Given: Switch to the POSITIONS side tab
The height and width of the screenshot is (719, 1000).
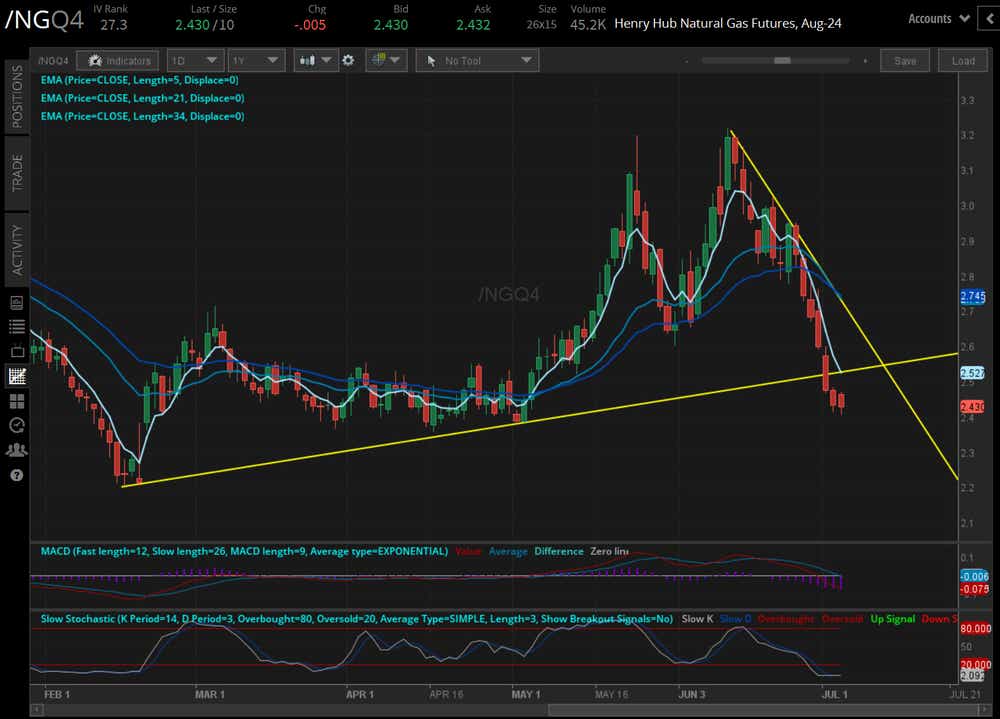Looking at the screenshot, I should click(x=17, y=96).
